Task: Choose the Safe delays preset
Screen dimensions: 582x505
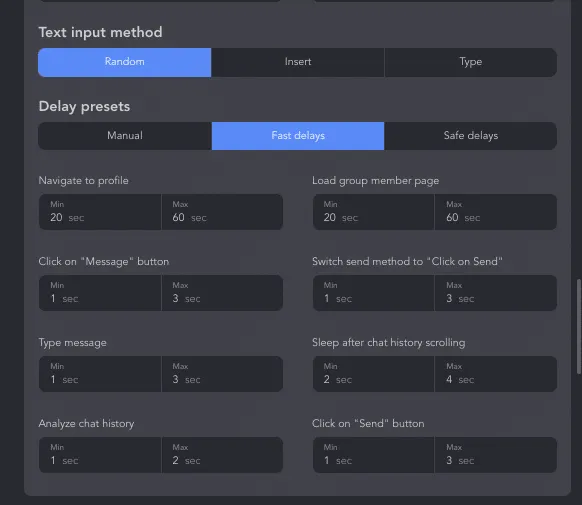Action: tap(470, 136)
